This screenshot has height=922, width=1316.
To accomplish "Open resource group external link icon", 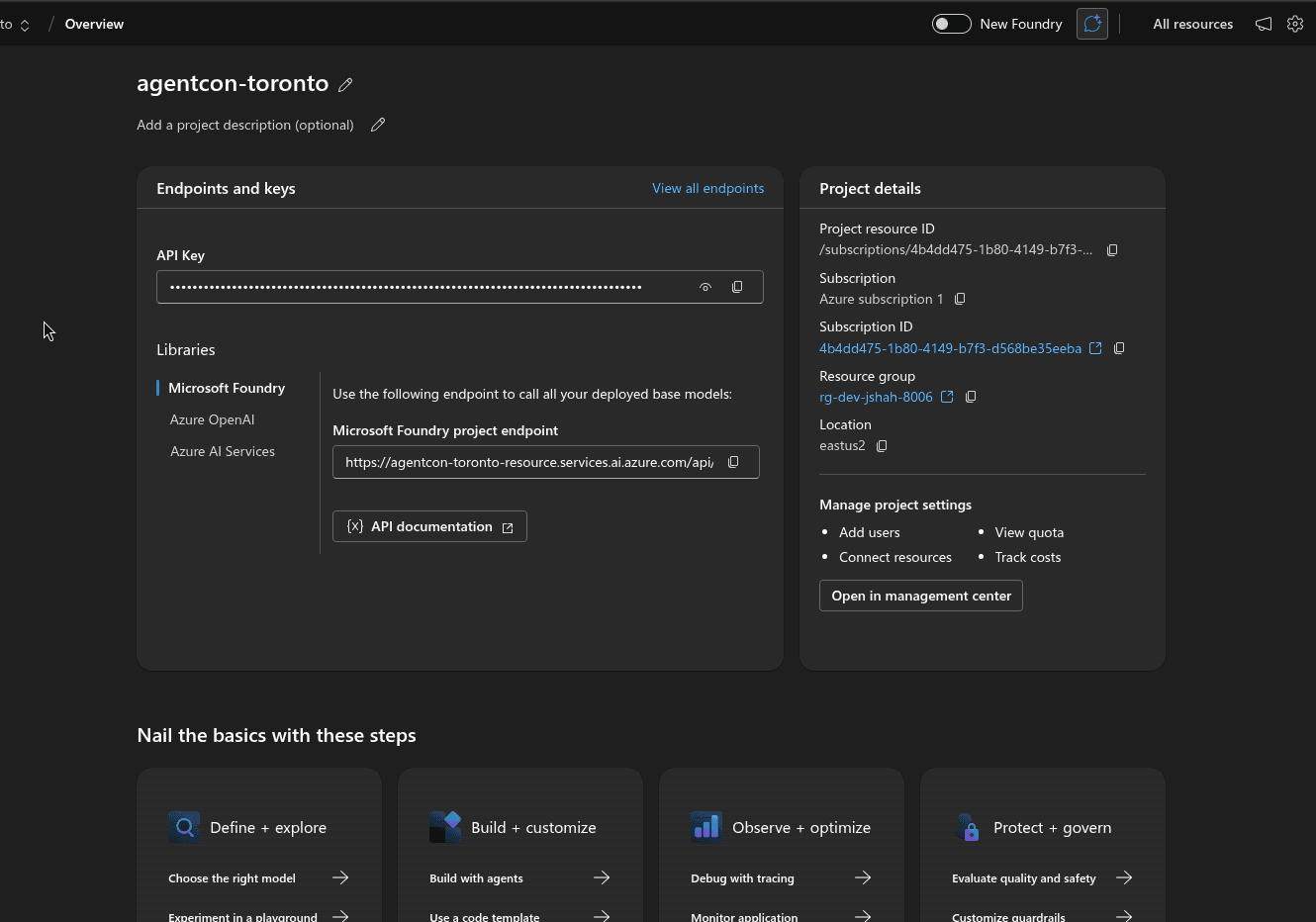I will click(x=947, y=397).
